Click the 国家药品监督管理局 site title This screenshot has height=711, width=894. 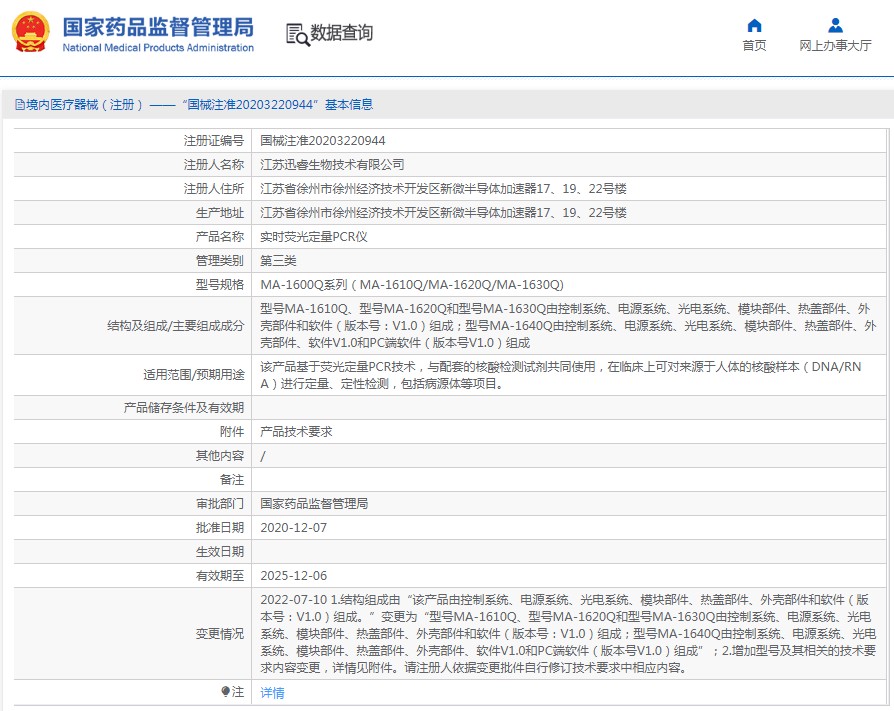(158, 27)
